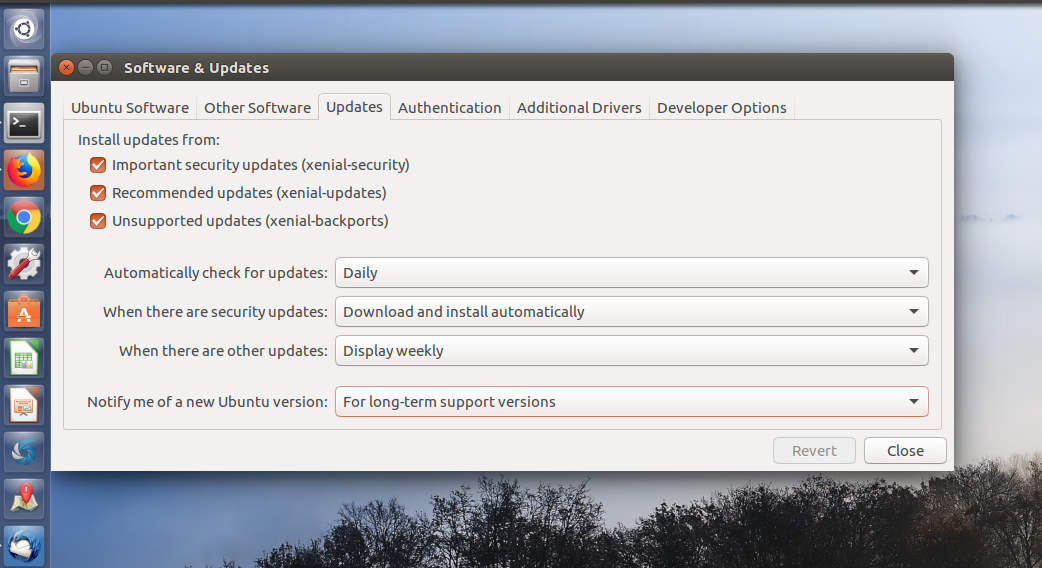Open Ubuntu Software center icon
This screenshot has height=568, width=1042.
click(24, 311)
